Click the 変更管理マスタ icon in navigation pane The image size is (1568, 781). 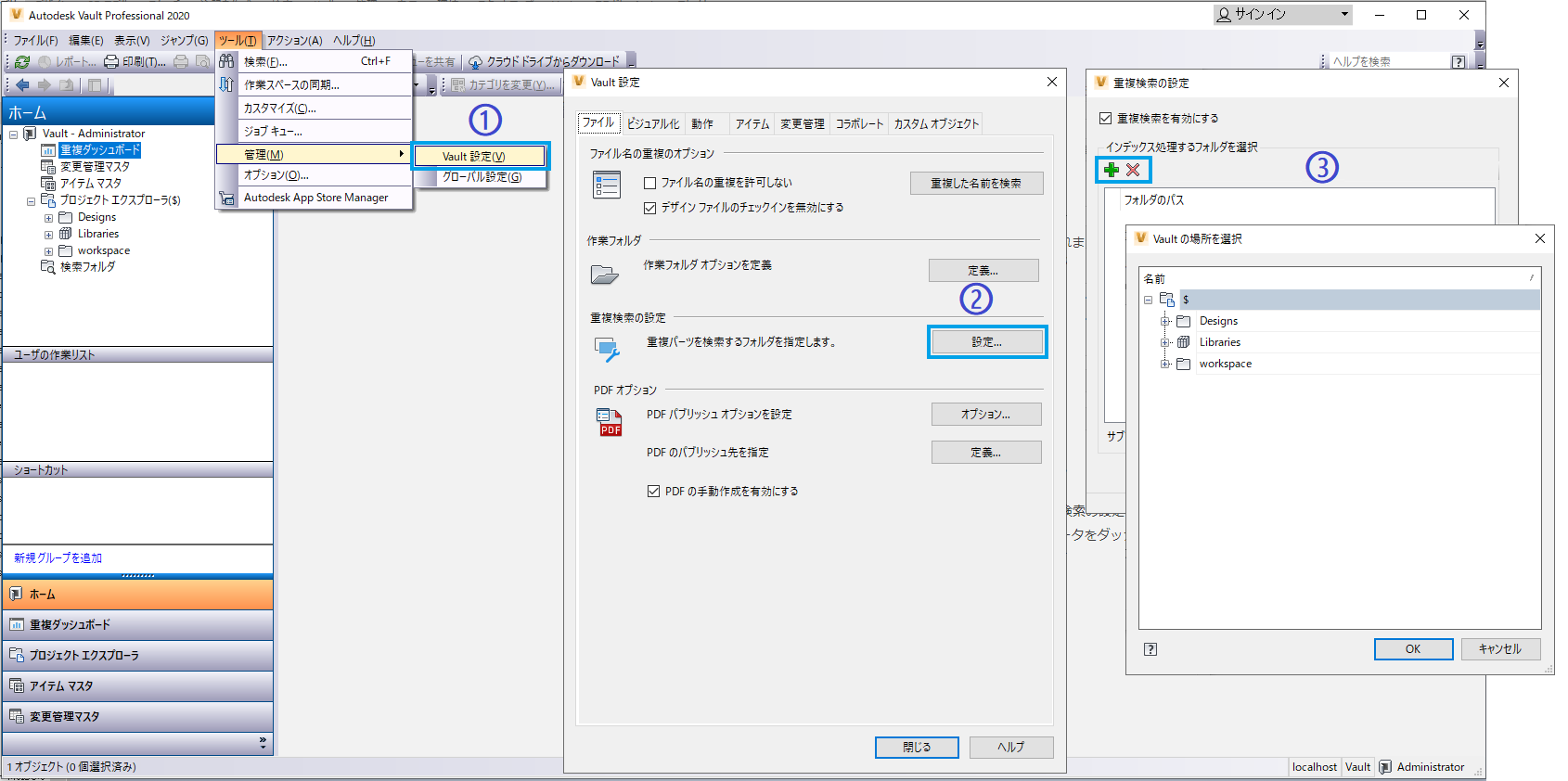pyautogui.click(x=16, y=717)
